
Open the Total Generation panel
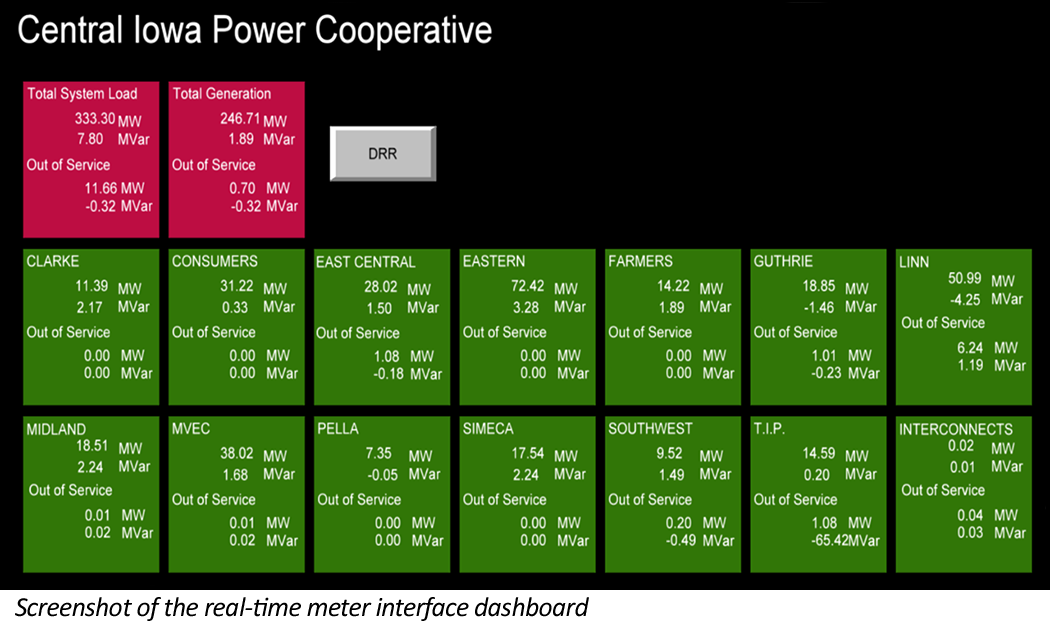(237, 160)
